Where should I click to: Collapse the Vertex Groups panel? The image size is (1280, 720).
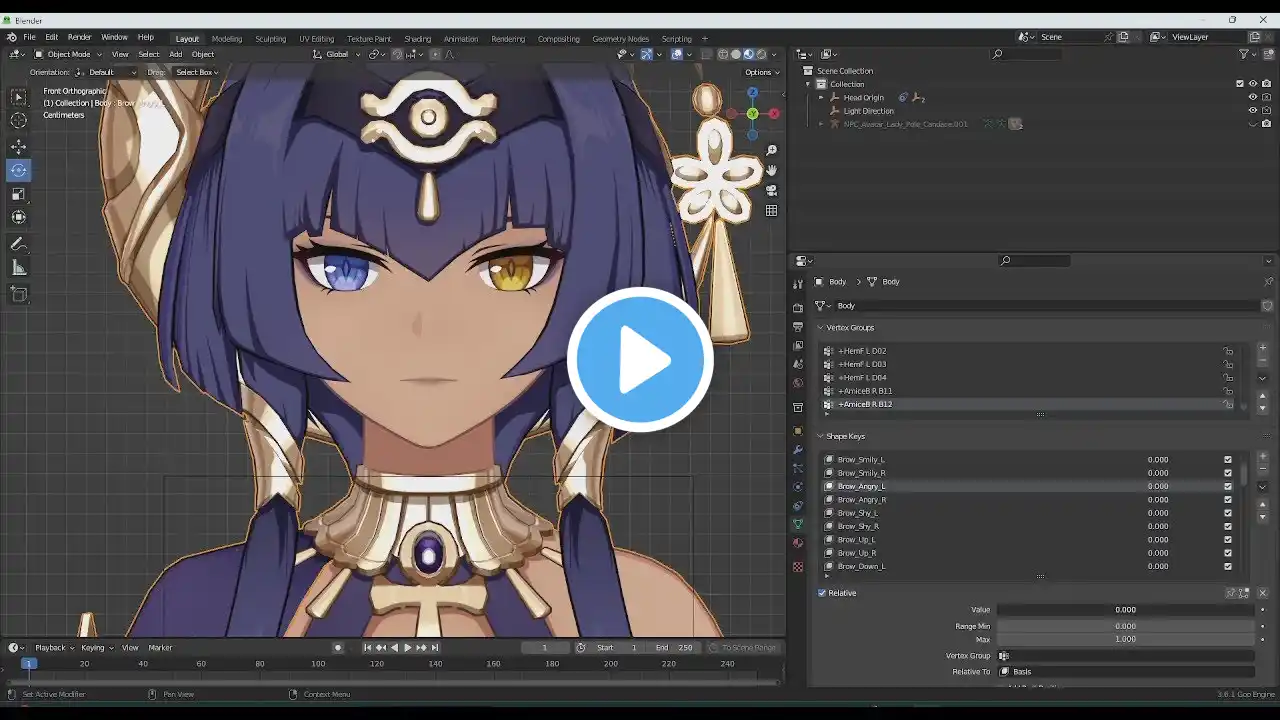[x=821, y=328]
